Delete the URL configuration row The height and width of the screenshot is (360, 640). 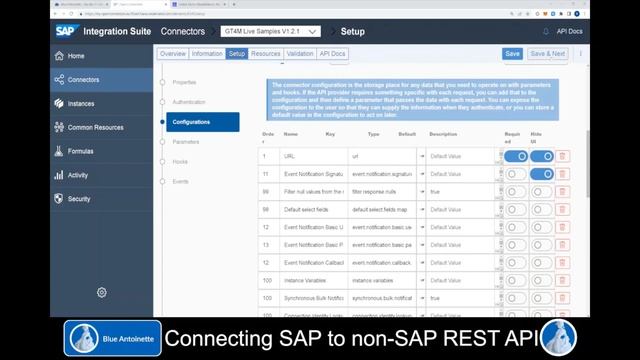coord(562,156)
